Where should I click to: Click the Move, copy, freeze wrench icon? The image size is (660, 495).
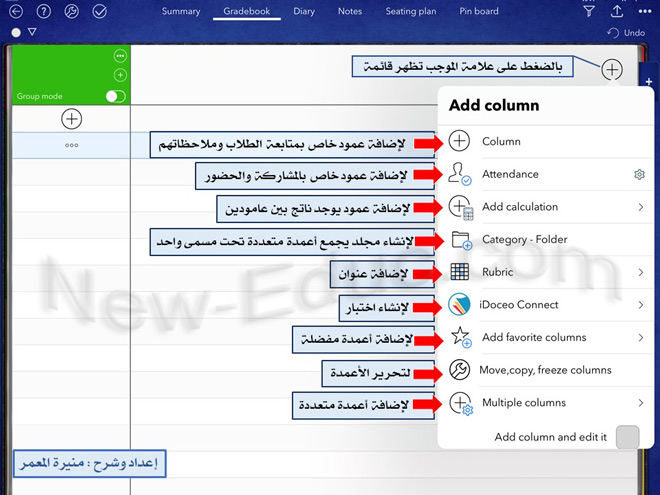point(459,370)
